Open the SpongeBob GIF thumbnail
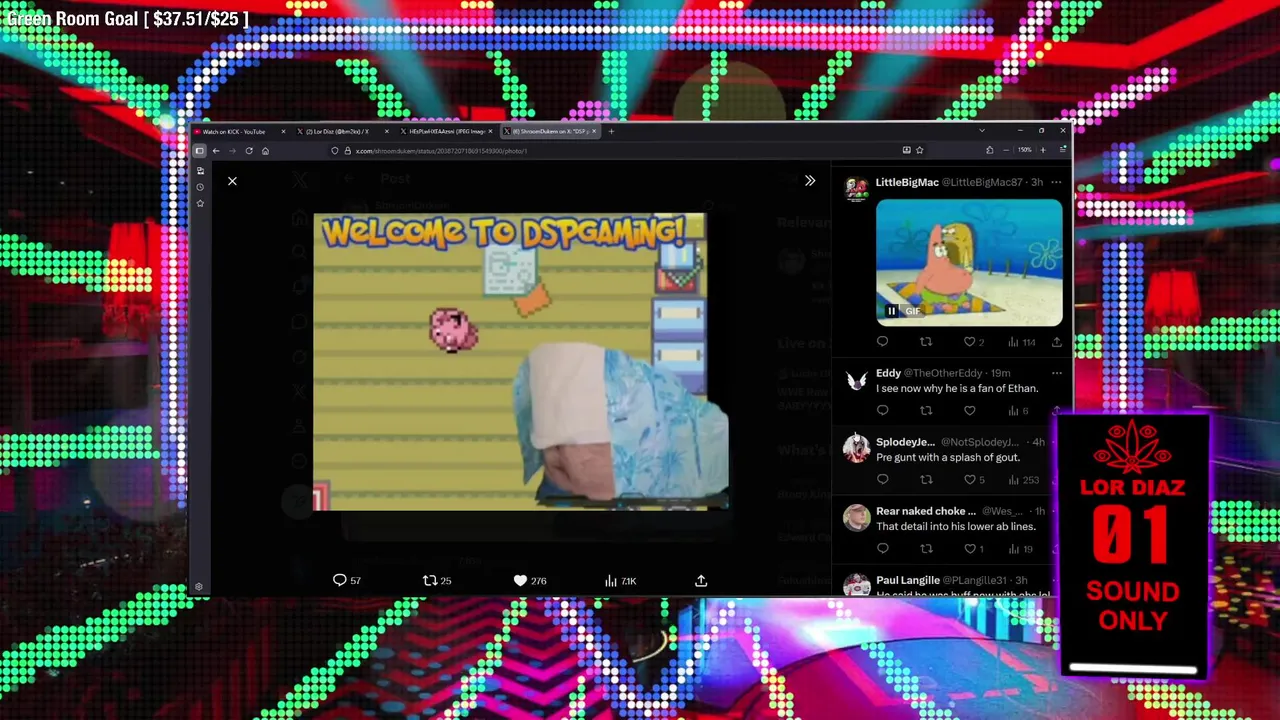This screenshot has height=720, width=1280. pyautogui.click(x=969, y=262)
